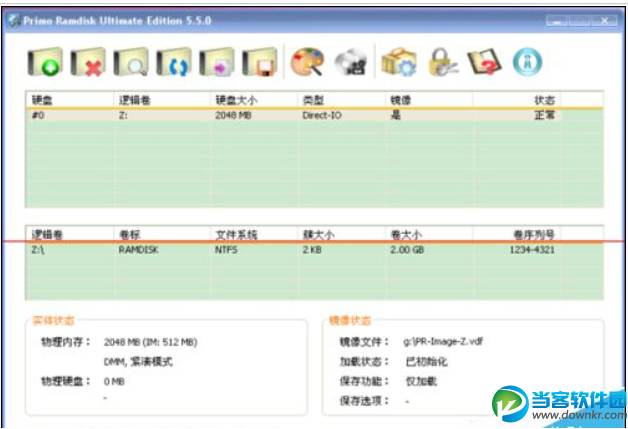Viewport: 628px width, 429px height.
Task: Click the 0 MB physical disk value
Action: click(x=114, y=381)
